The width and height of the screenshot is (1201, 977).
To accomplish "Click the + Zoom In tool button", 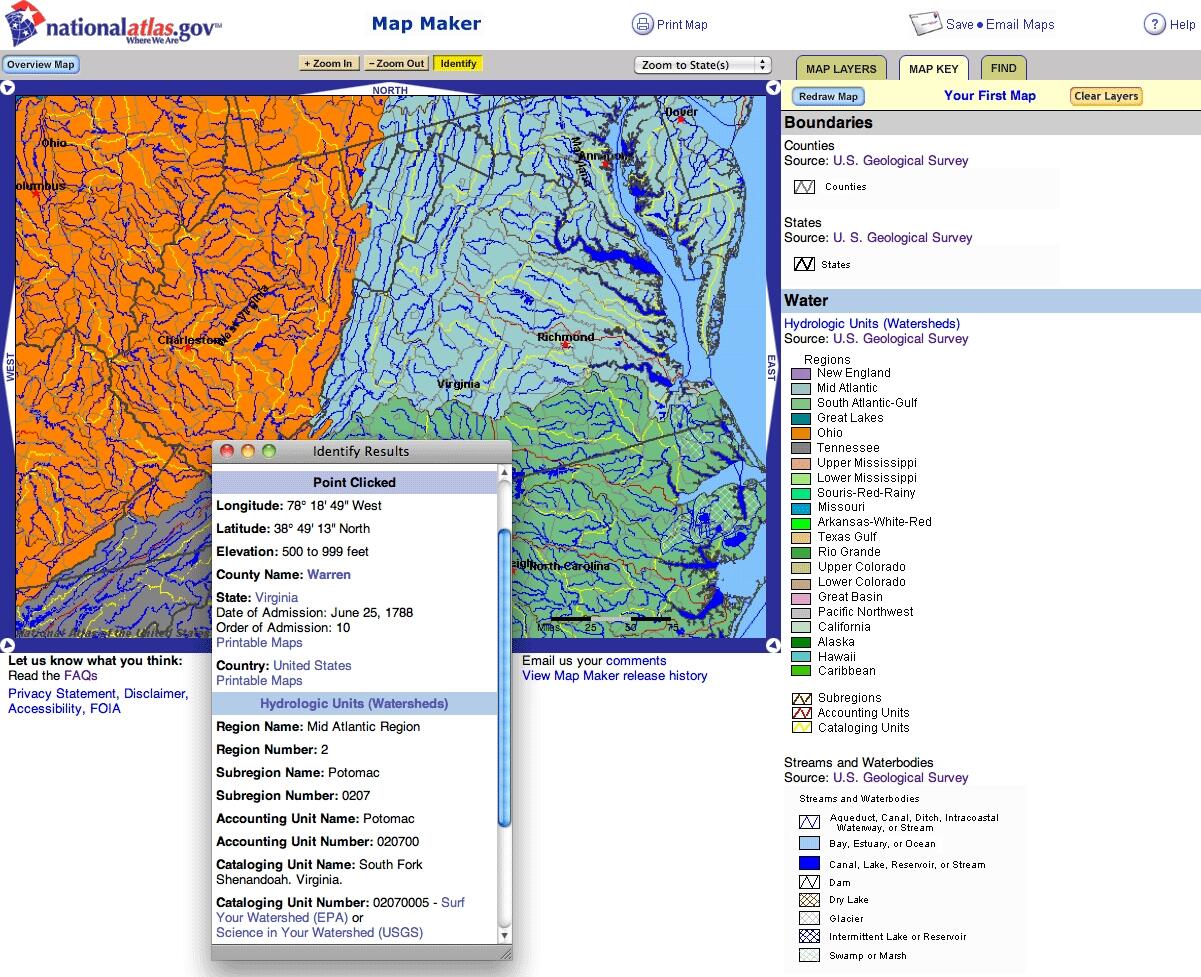I will click(328, 64).
